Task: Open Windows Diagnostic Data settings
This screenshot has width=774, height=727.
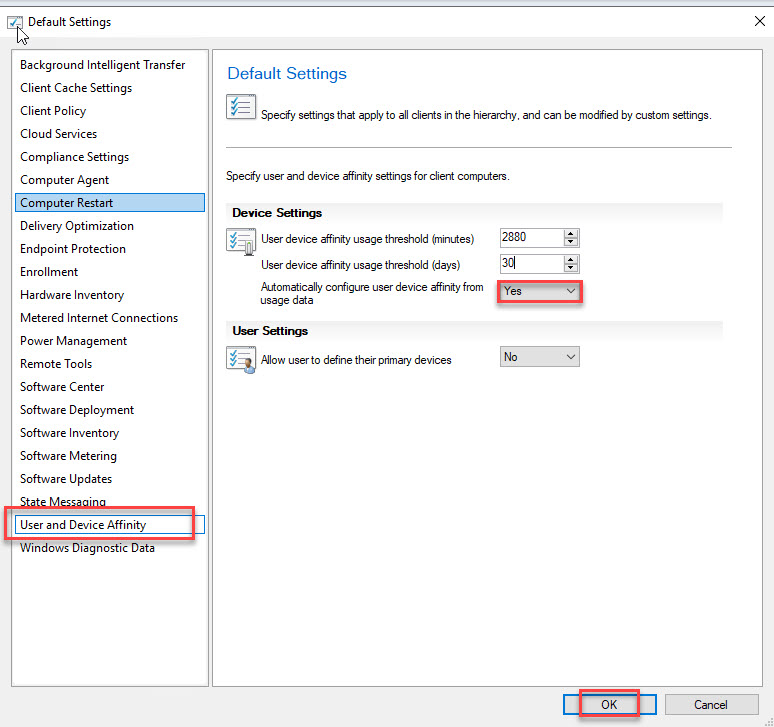Action: coord(87,548)
